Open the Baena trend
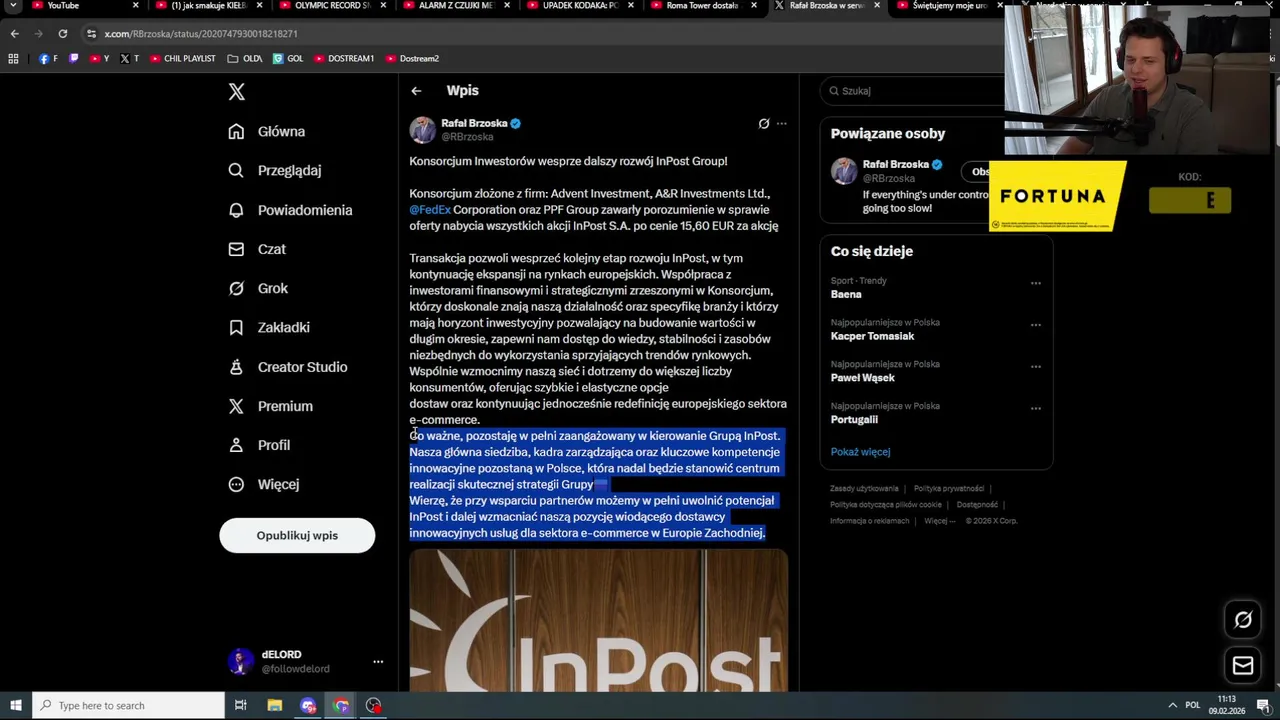Image resolution: width=1280 pixels, height=720 pixels. coord(846,295)
